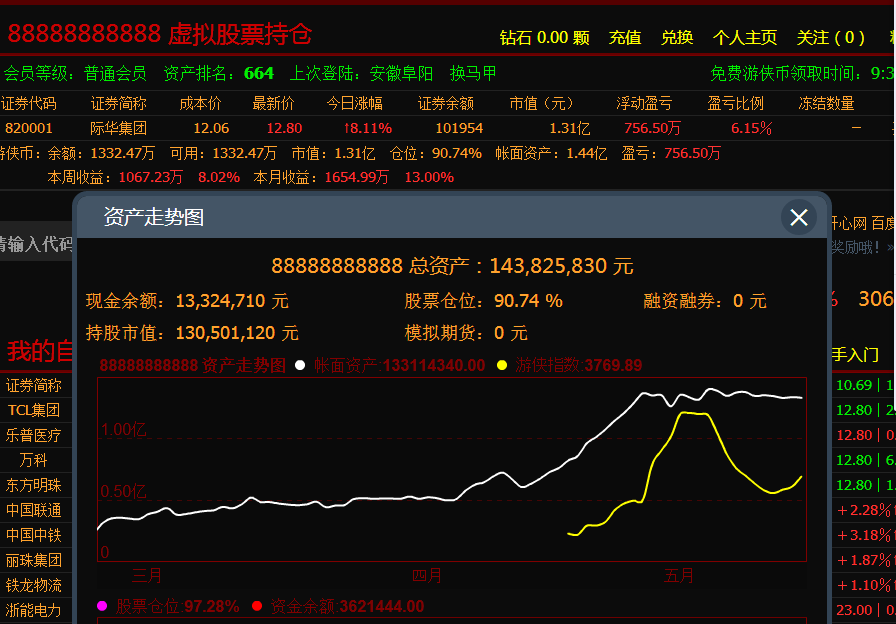Select 际华集团 in the holdings table
This screenshot has width=896, height=624.
(x=118, y=128)
